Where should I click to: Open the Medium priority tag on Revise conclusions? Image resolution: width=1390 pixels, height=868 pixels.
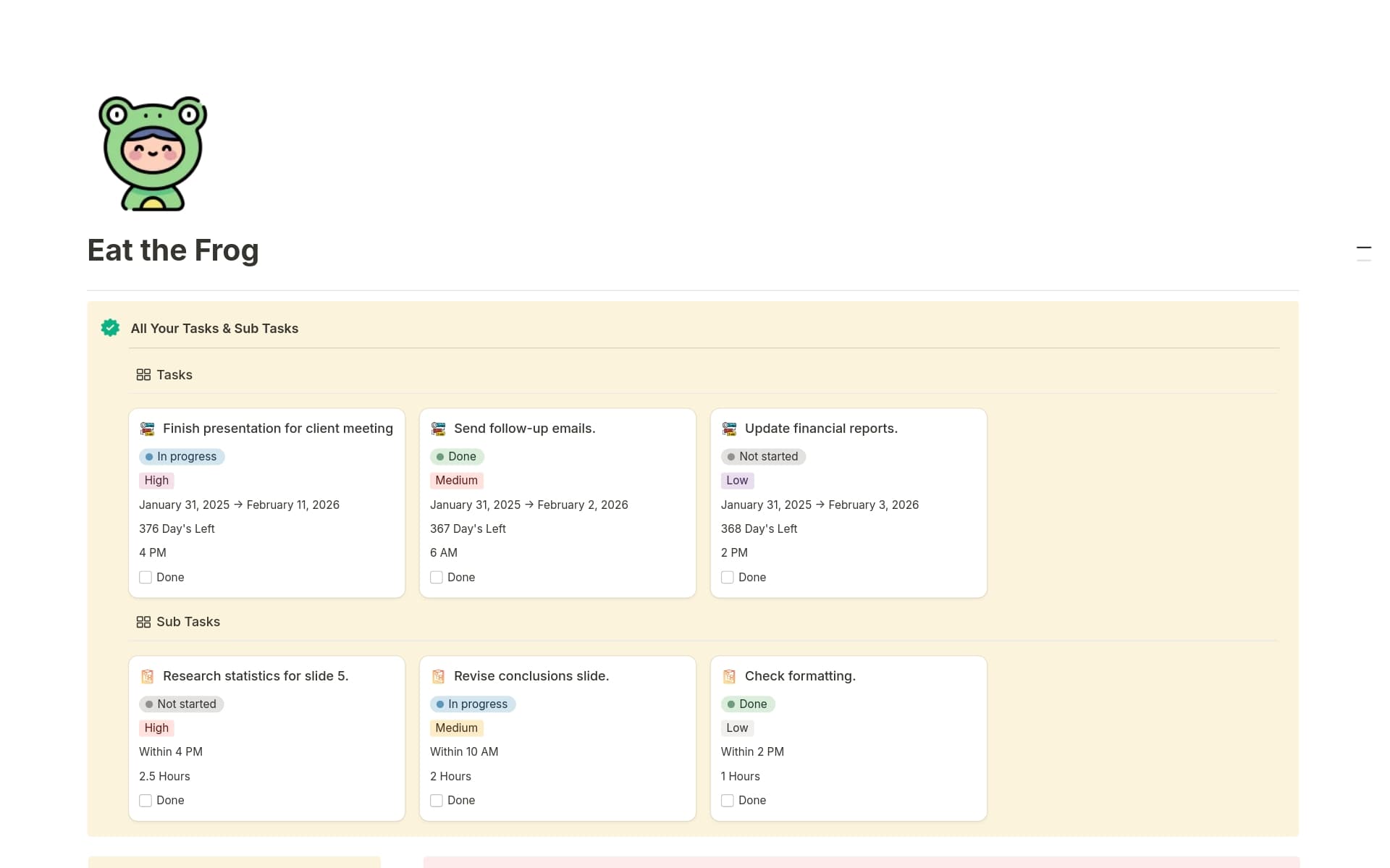coord(456,728)
